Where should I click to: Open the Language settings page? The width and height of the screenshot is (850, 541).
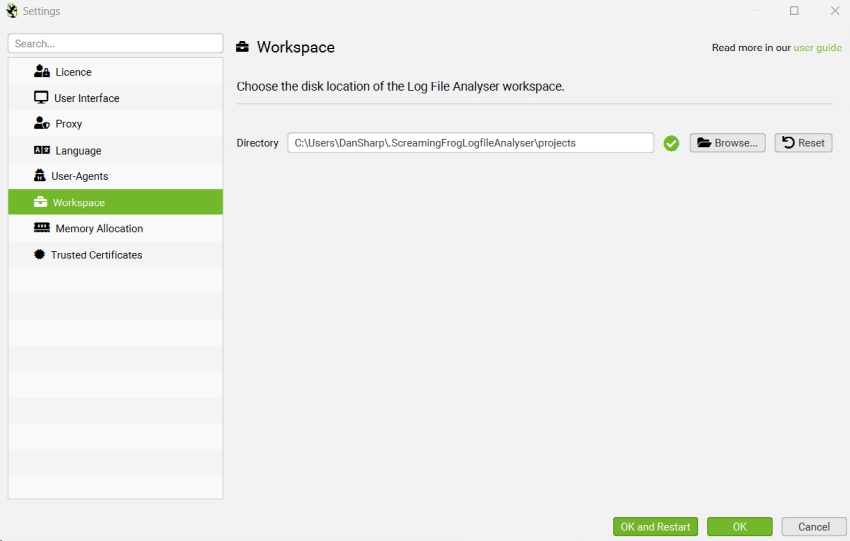[115, 150]
